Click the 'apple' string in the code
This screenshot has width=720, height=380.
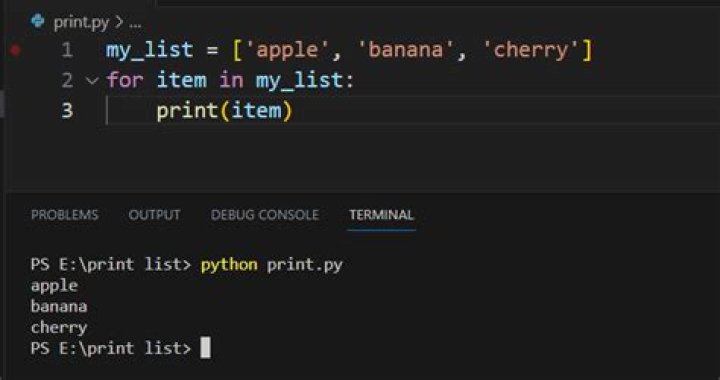tap(287, 50)
